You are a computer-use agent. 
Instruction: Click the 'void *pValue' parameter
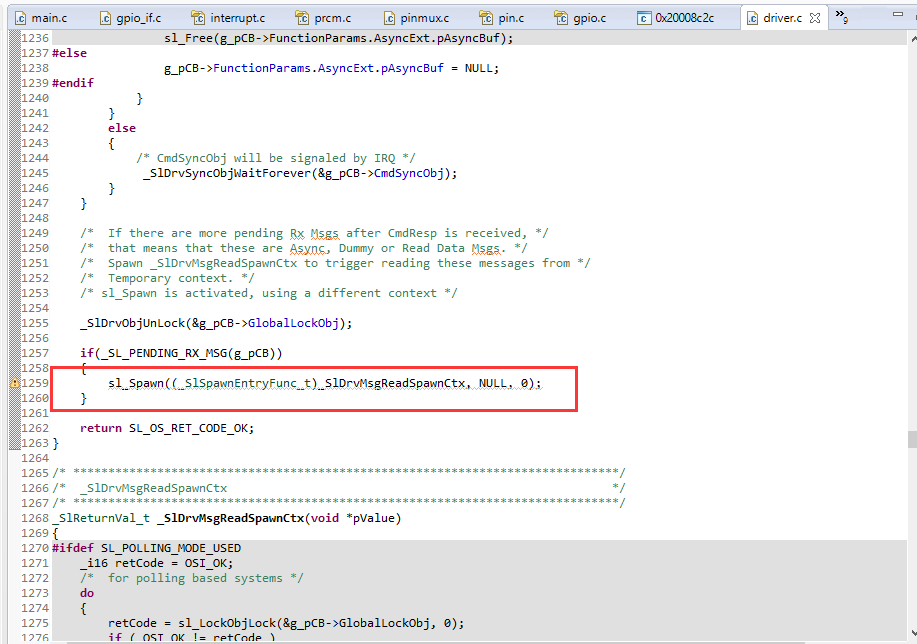pyautogui.click(x=352, y=518)
